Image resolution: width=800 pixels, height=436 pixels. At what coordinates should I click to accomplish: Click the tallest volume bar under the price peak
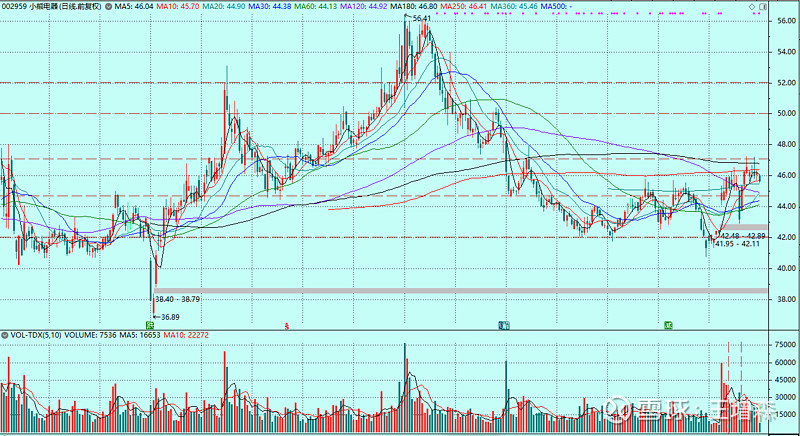coord(405,388)
